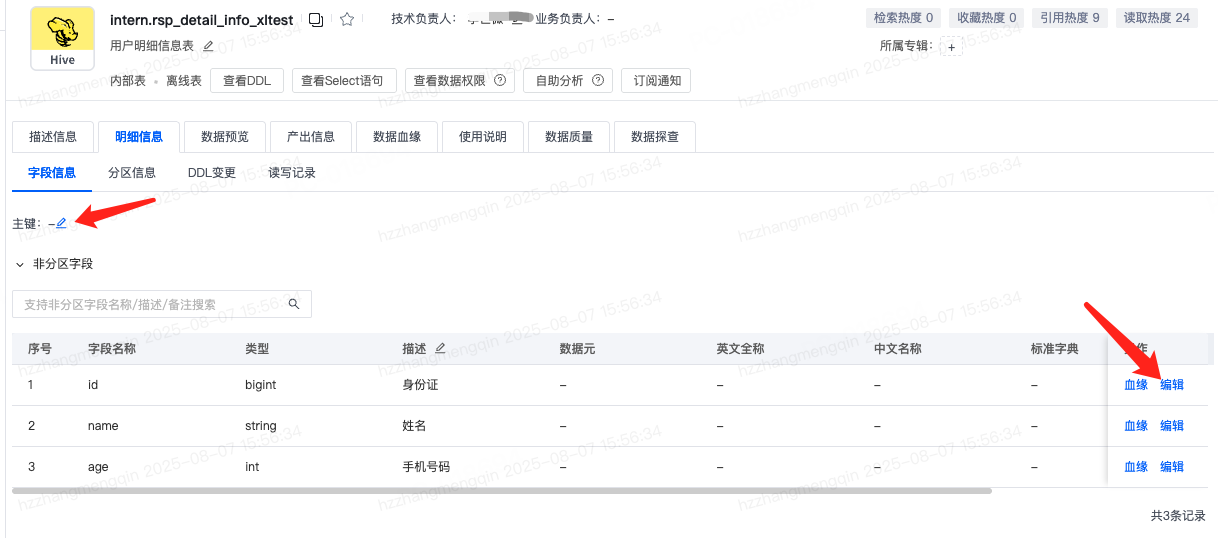Image resolution: width=1218 pixels, height=538 pixels.
Task: Collapse the 非分区字段 section
Action: pyautogui.click(x=19, y=264)
